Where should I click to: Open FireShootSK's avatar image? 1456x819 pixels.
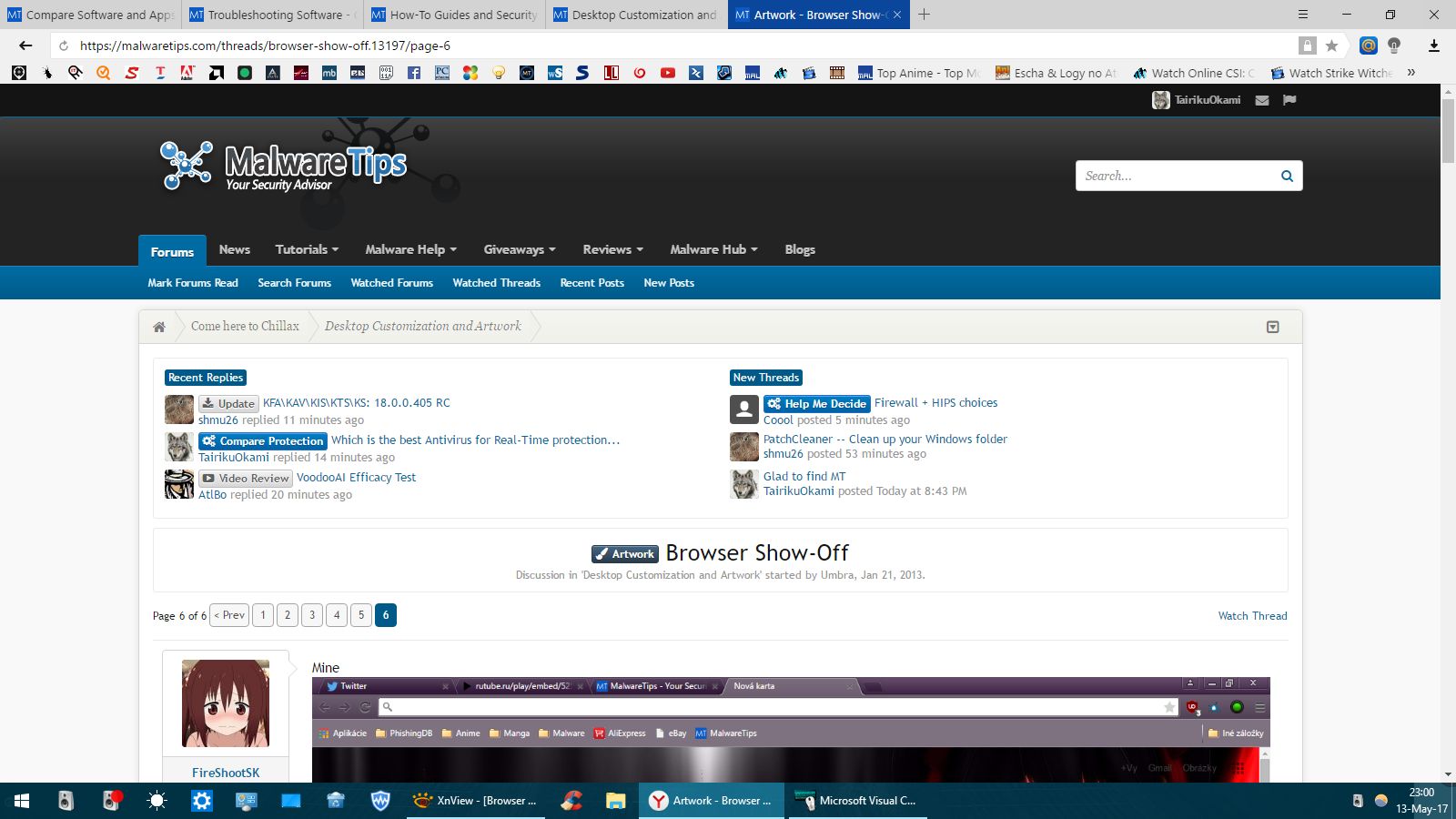(x=226, y=703)
